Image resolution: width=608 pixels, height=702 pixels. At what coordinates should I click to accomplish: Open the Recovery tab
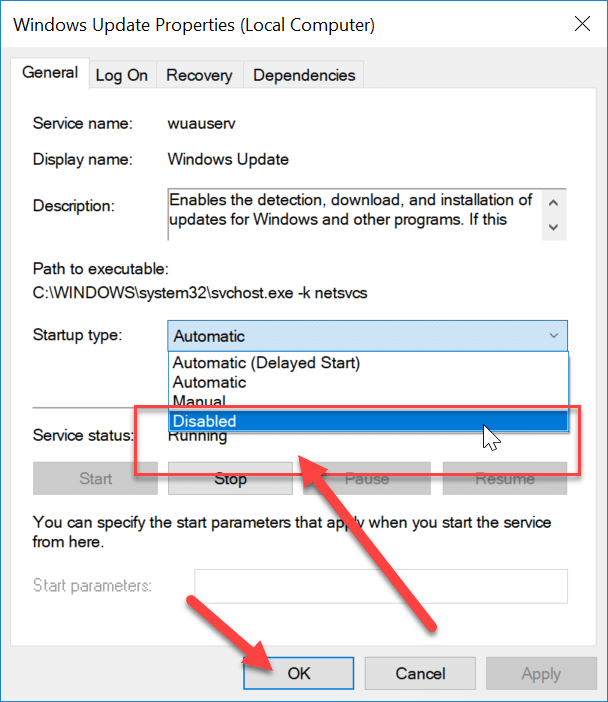click(x=199, y=75)
